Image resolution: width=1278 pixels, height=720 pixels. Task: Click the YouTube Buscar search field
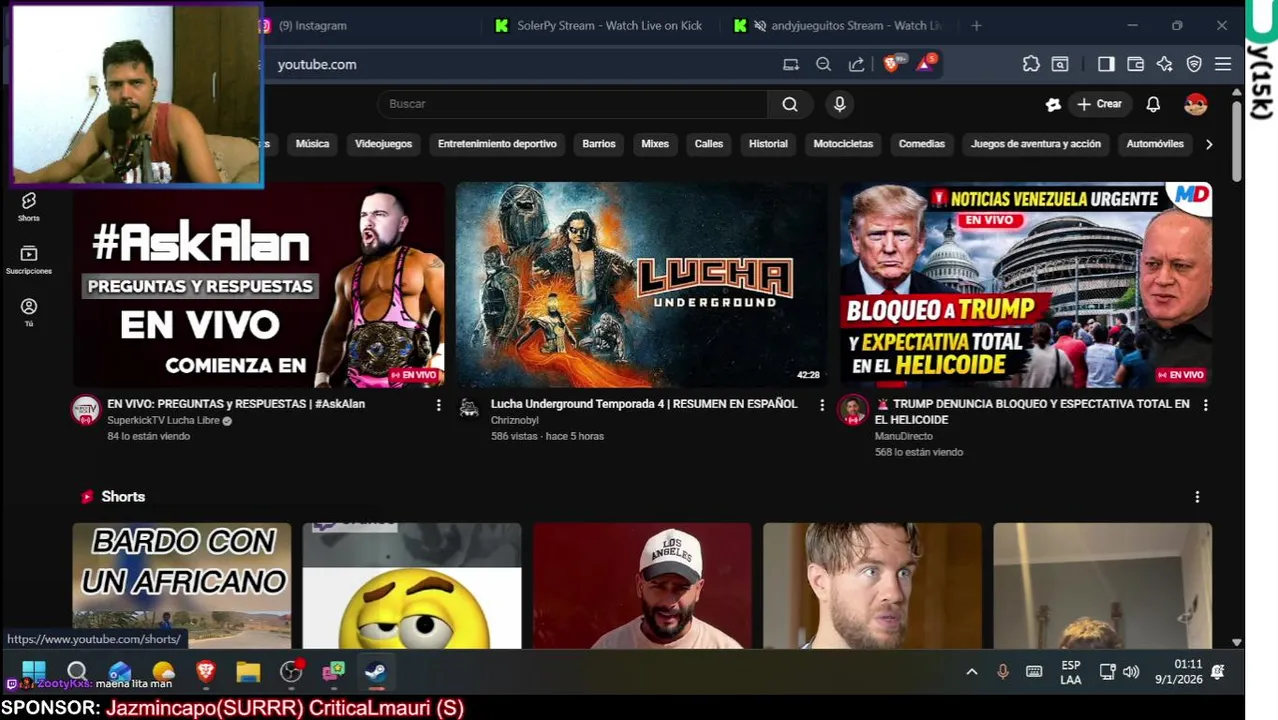point(572,104)
